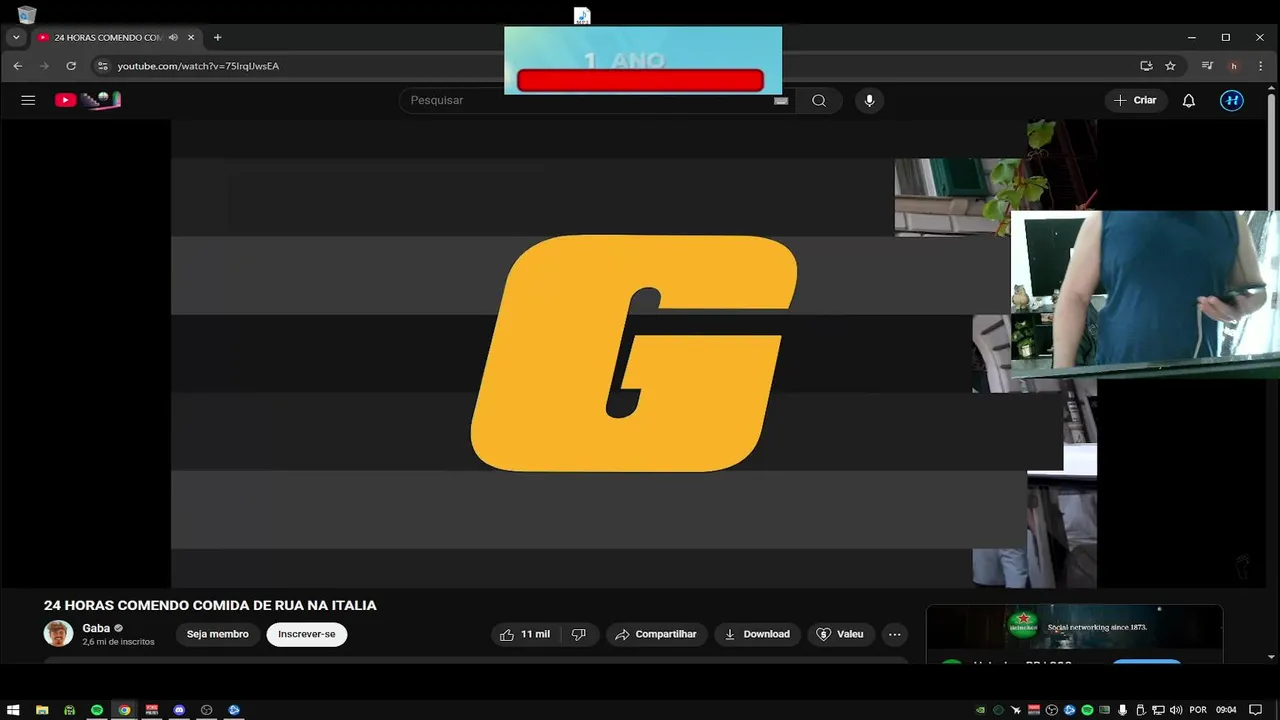
Task: Open the Recycle Bin desktop icon
Action: [27, 14]
